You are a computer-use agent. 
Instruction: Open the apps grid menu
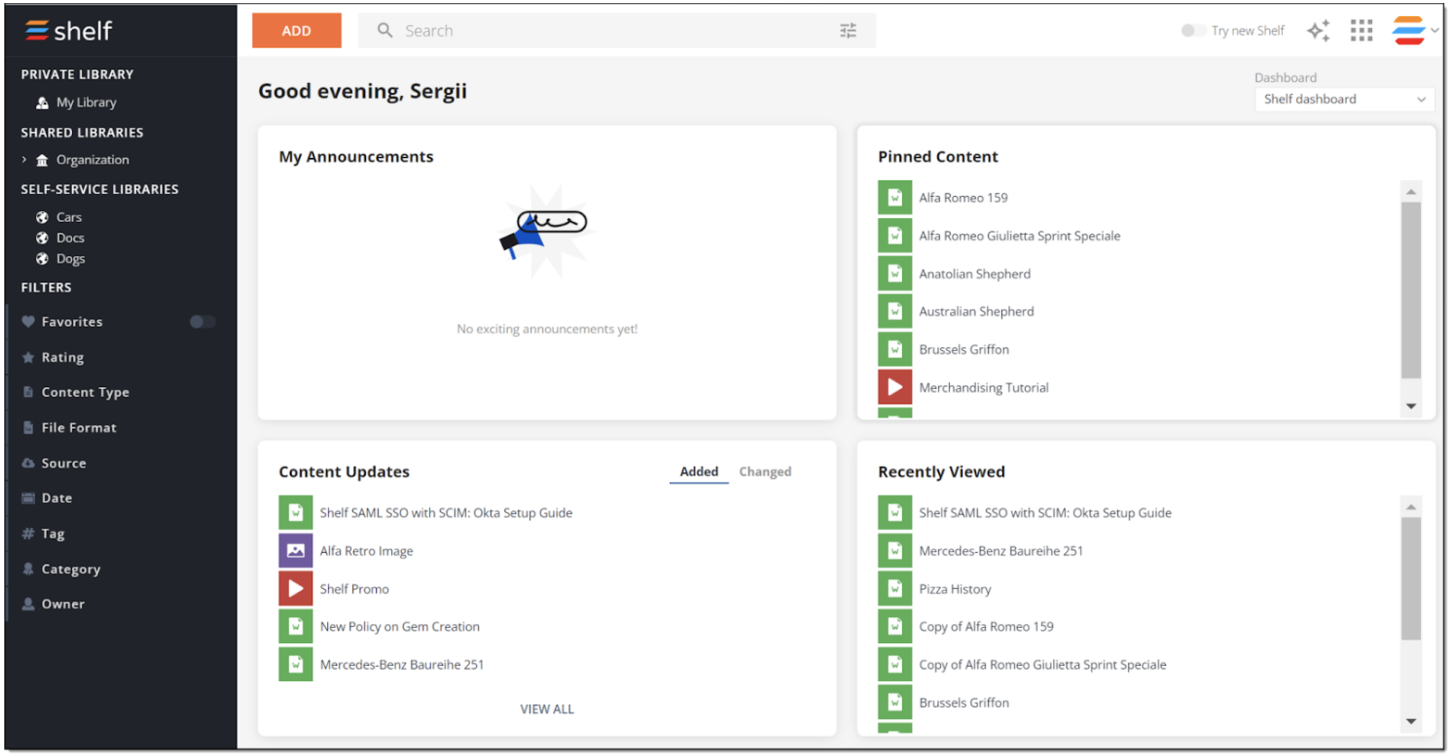pos(1361,31)
